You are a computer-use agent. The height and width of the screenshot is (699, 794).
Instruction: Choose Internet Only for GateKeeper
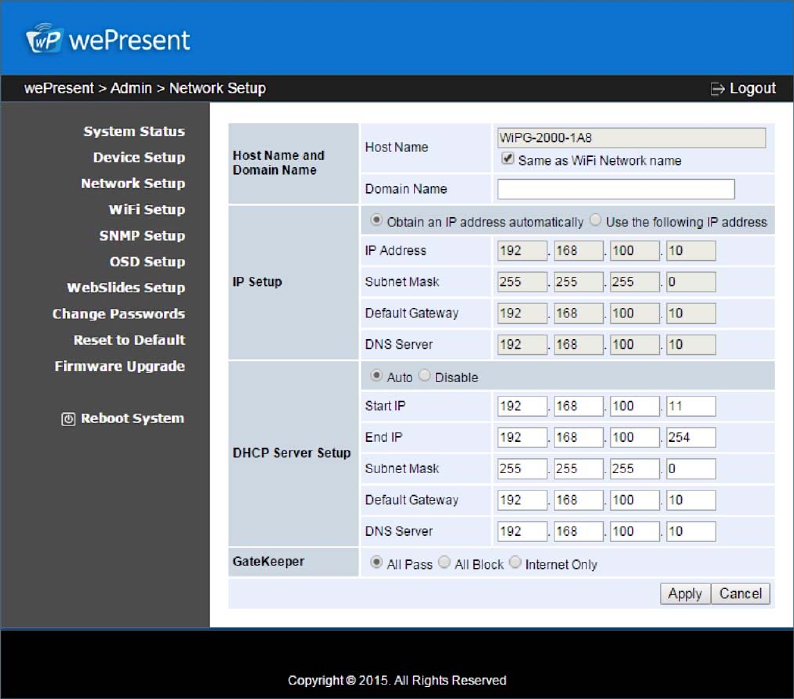click(515, 562)
